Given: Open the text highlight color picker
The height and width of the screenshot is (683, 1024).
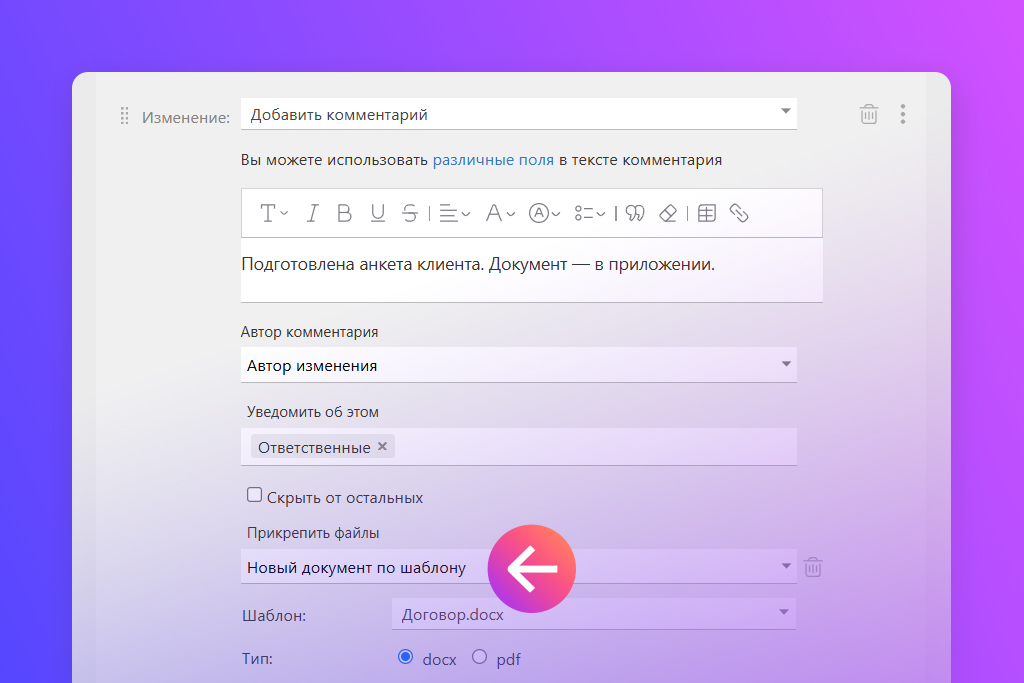Looking at the screenshot, I should (x=544, y=213).
